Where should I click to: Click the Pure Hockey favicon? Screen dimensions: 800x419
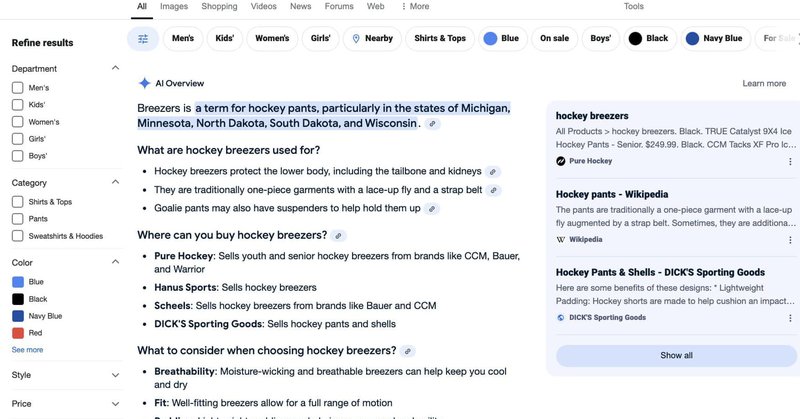click(x=561, y=161)
